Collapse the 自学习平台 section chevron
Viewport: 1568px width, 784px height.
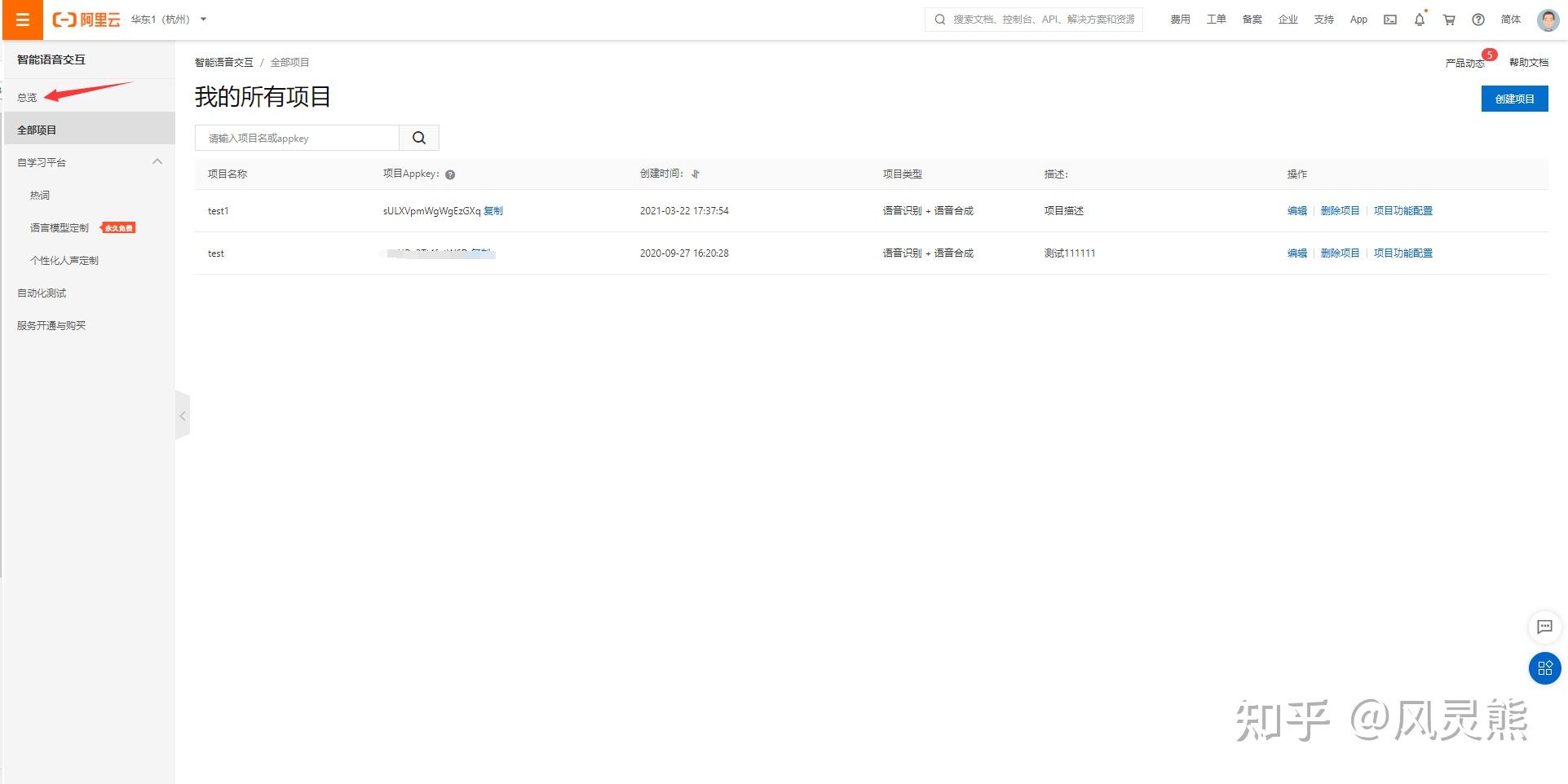[x=157, y=161]
